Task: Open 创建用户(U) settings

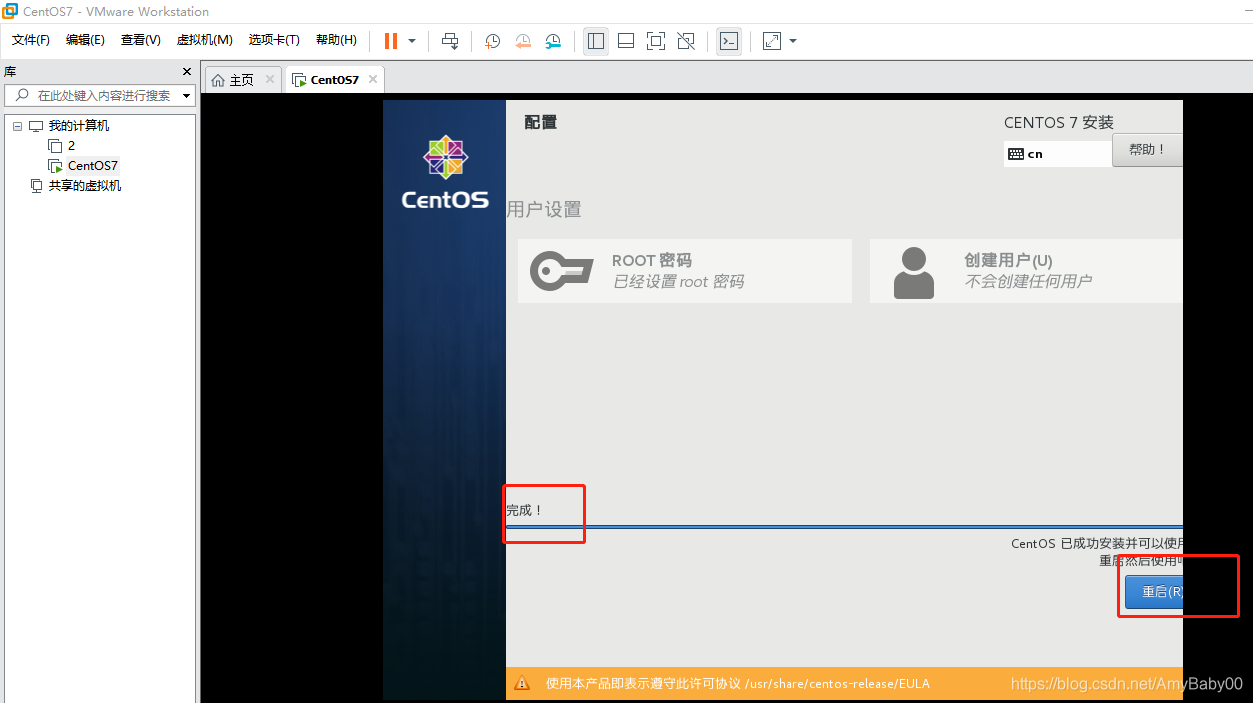Action: (1026, 271)
